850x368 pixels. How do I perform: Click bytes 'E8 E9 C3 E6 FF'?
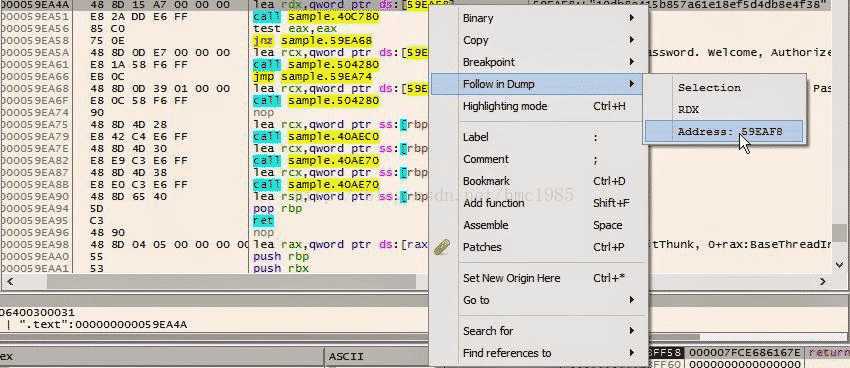click(x=139, y=160)
